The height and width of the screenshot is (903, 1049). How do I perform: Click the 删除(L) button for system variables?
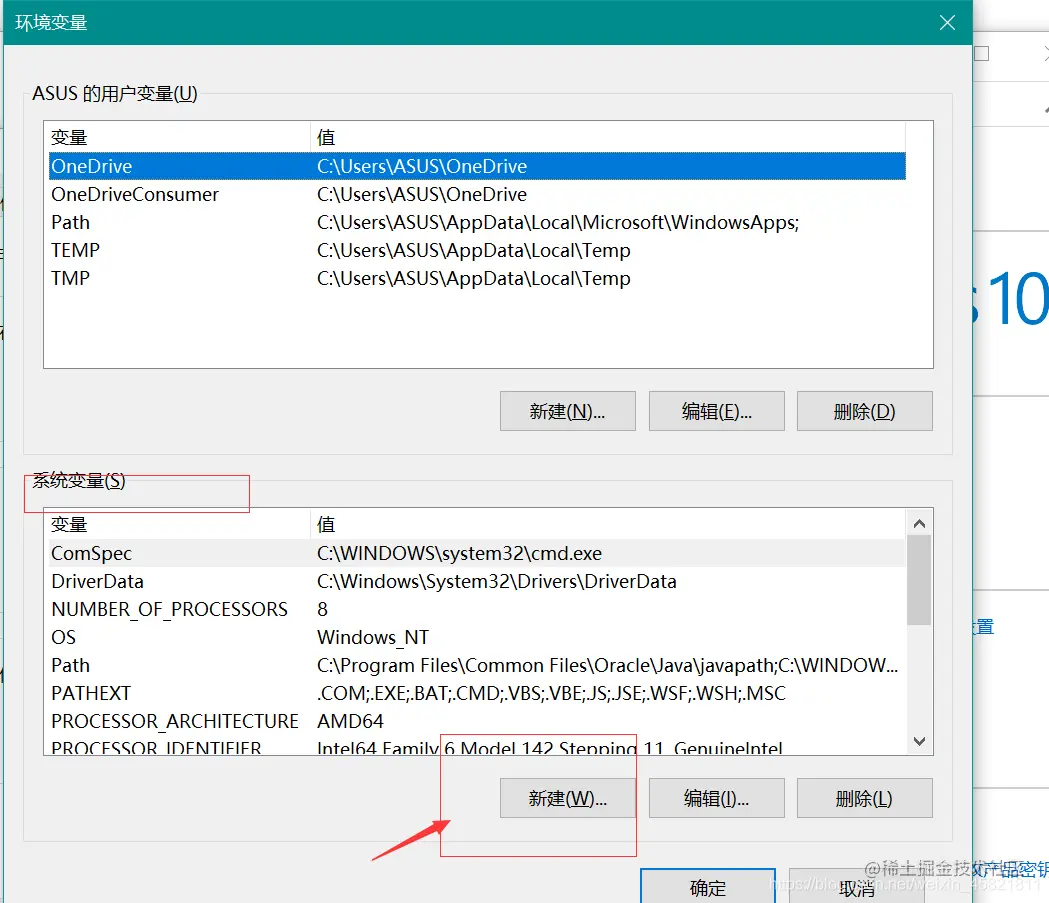864,797
